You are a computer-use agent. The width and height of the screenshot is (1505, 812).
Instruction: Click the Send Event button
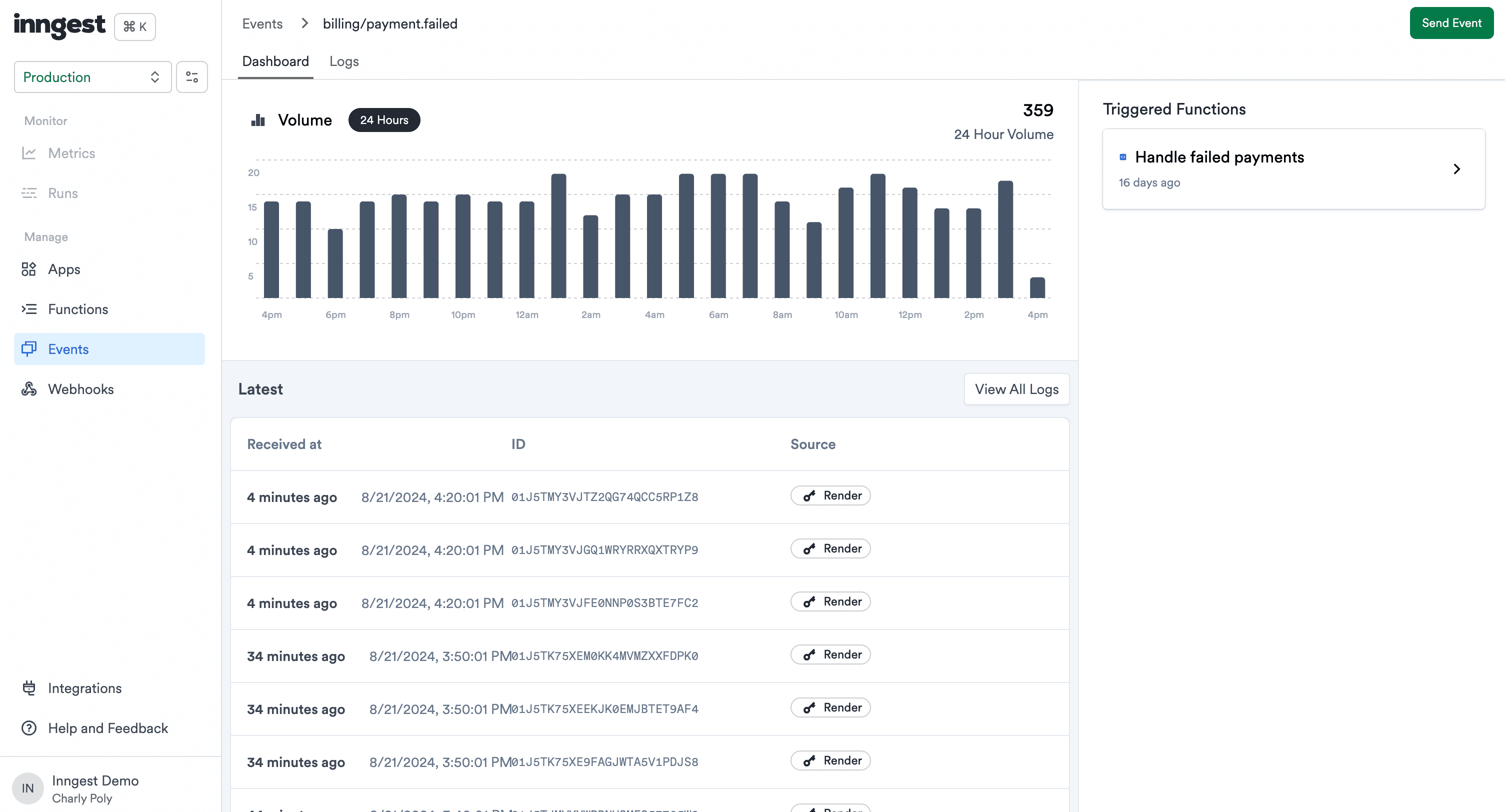(1450, 23)
